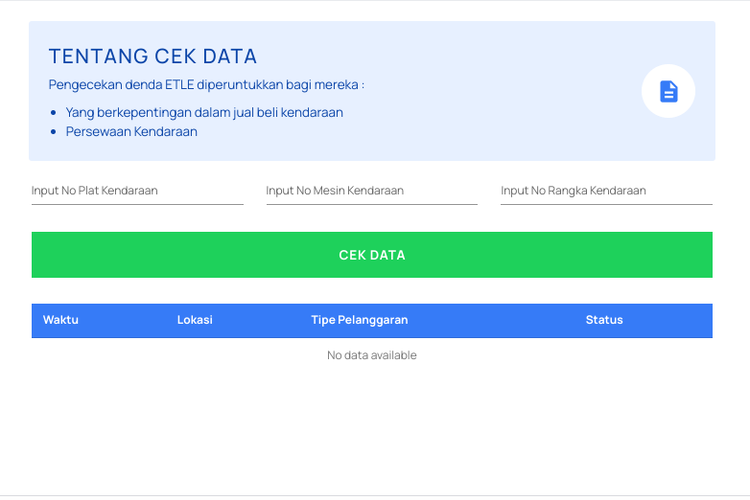The width and height of the screenshot is (750, 500).
Task: Click the No Plat Kendaraan input field
Action: point(137,191)
